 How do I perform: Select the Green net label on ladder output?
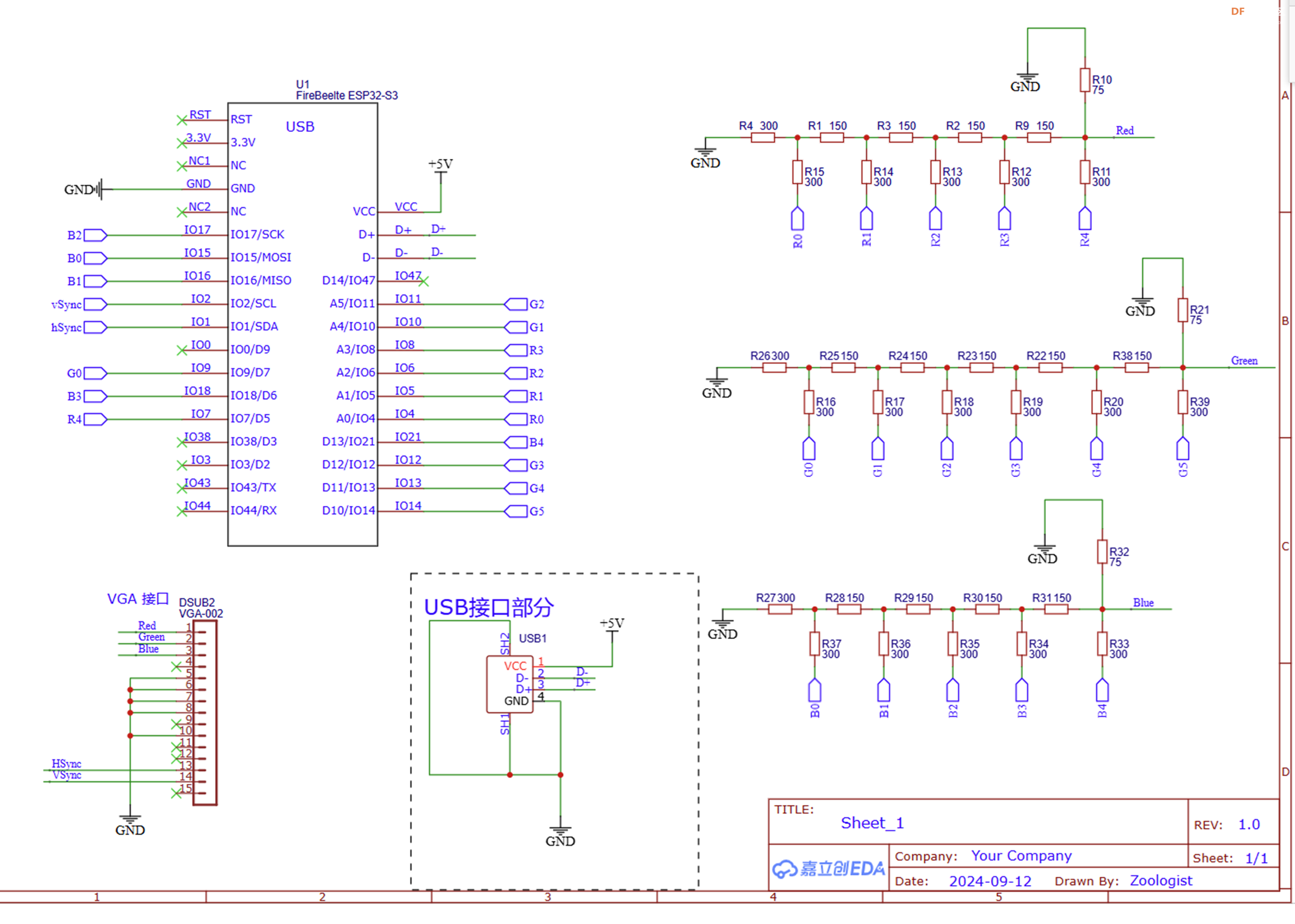(x=1244, y=360)
